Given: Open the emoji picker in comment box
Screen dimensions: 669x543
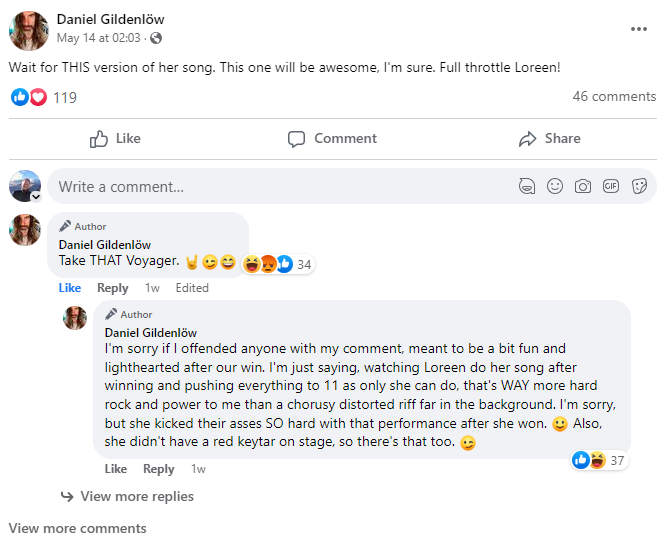Looking at the screenshot, I should click(x=555, y=186).
